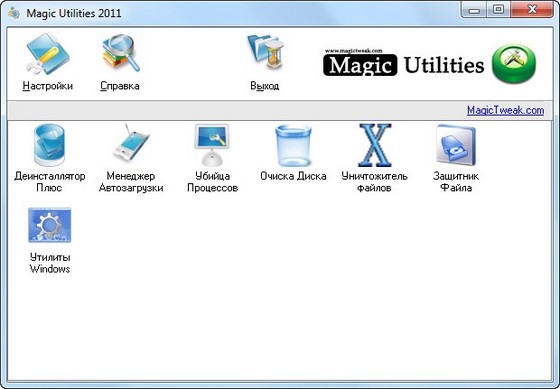
Task: Click the Magic Utilities logo banner
Action: 404,63
